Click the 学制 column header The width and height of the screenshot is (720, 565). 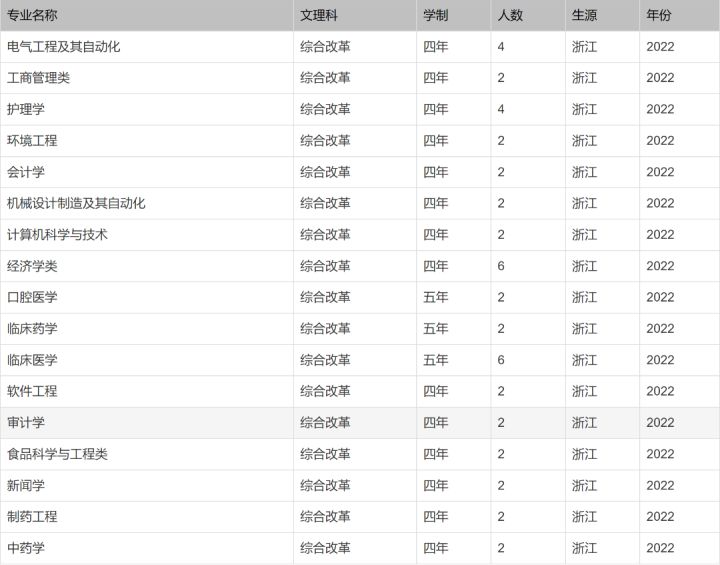tap(435, 15)
